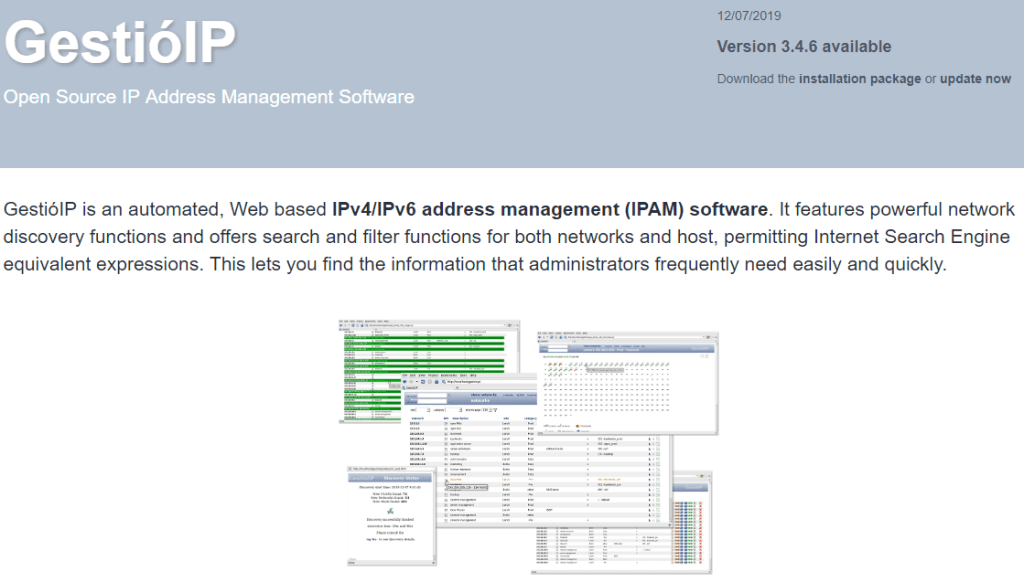The image size is (1024, 582).
Task: Click the GestióIP site title
Action: click(120, 42)
